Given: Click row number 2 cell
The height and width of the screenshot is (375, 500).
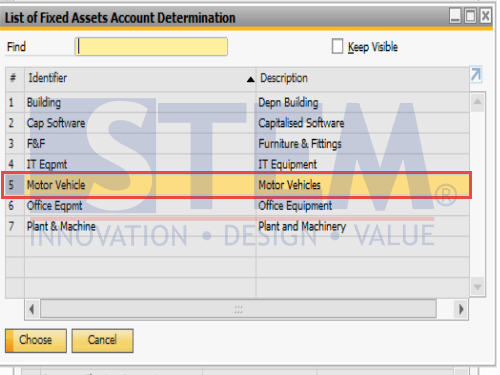Looking at the screenshot, I should [15, 123].
